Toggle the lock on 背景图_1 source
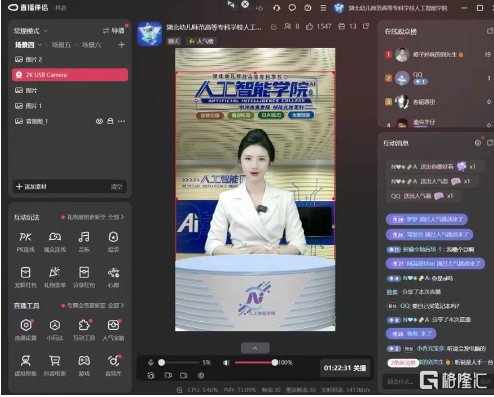The image size is (494, 397). coord(110,121)
